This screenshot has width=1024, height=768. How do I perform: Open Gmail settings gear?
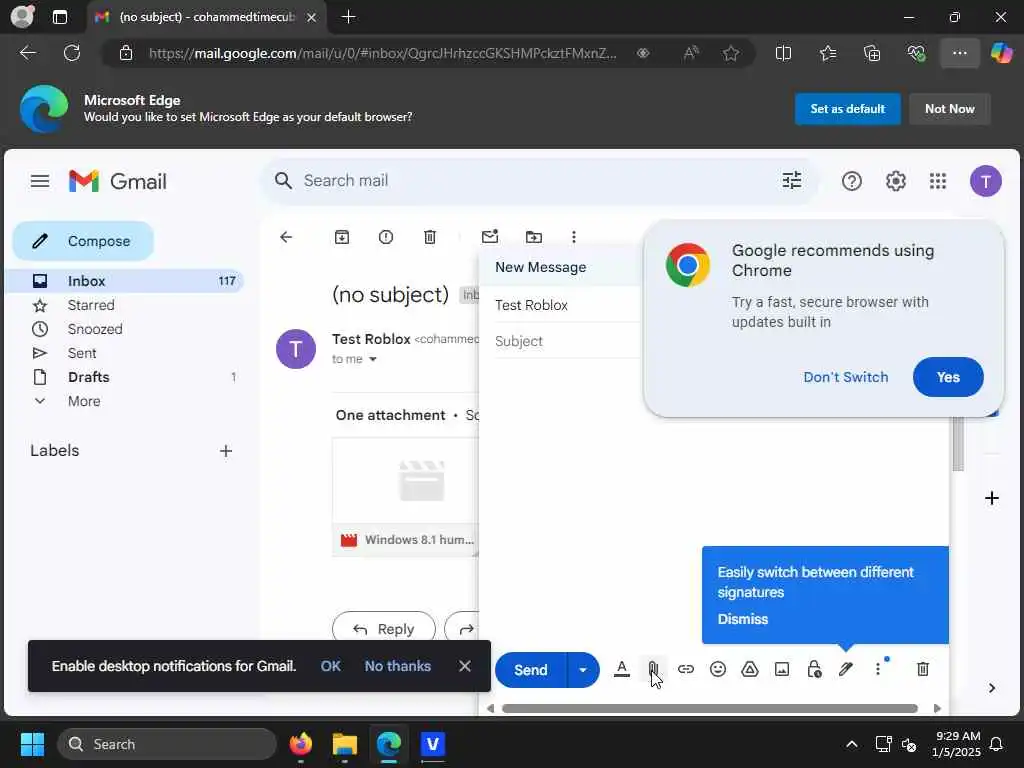pyautogui.click(x=895, y=181)
